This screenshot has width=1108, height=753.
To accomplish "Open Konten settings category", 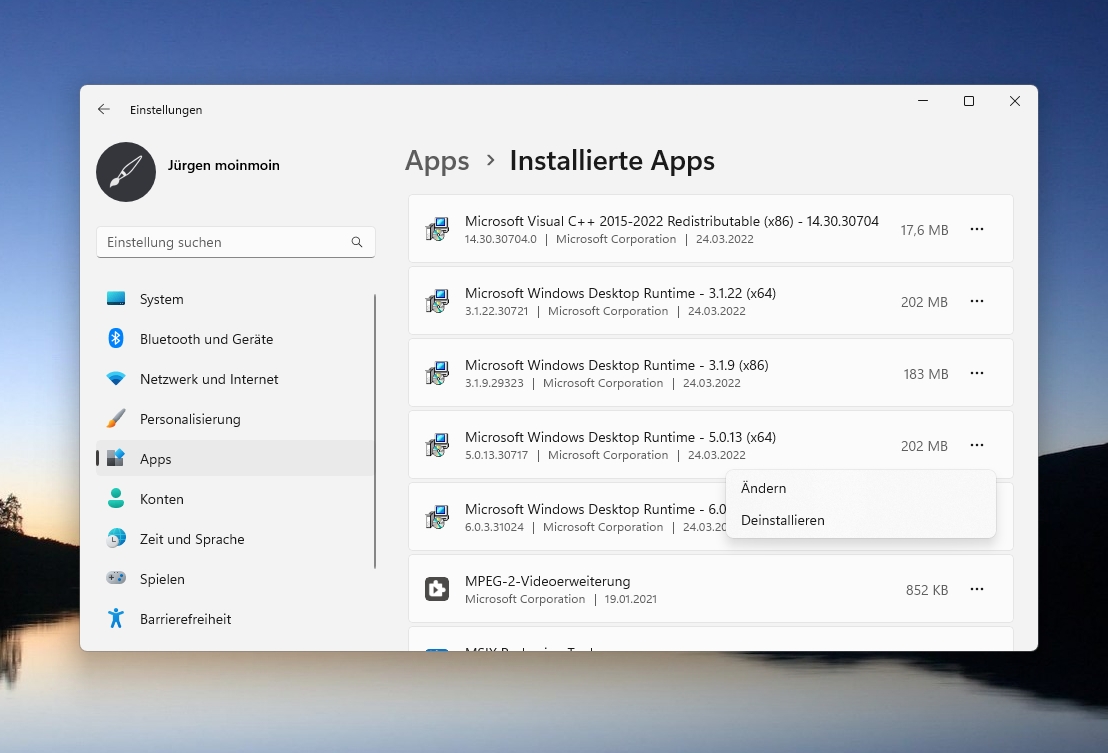I will pos(235,499).
